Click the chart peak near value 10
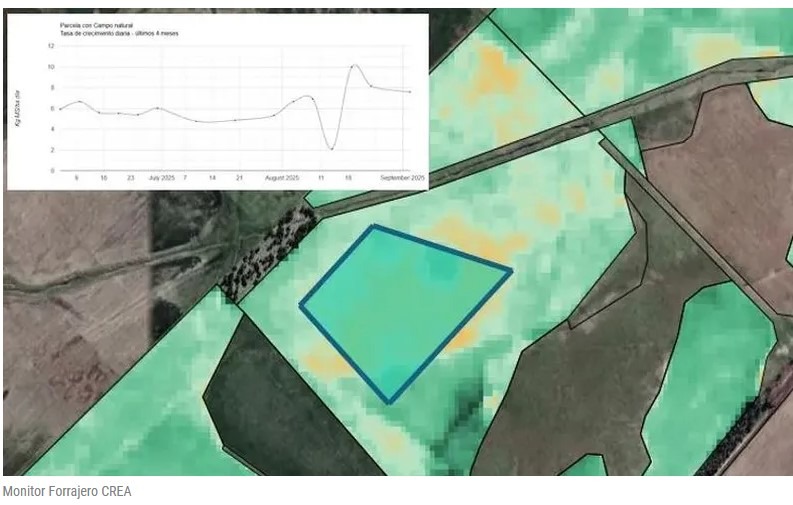This screenshot has height=505, width=793. [x=354, y=66]
